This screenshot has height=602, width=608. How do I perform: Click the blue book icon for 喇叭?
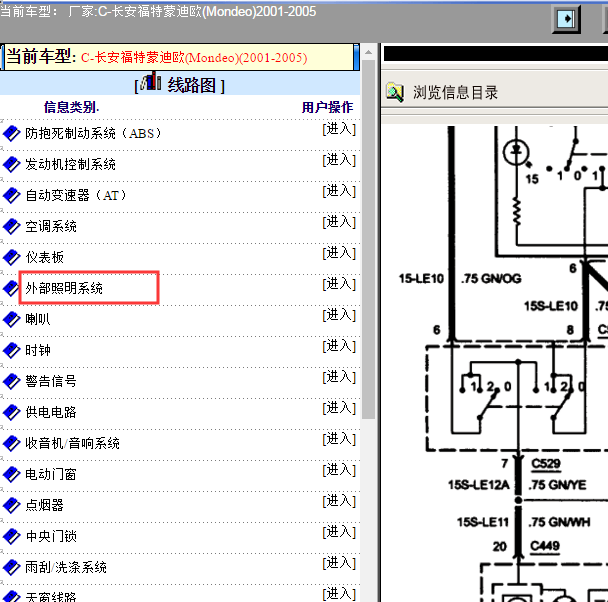click(x=11, y=319)
